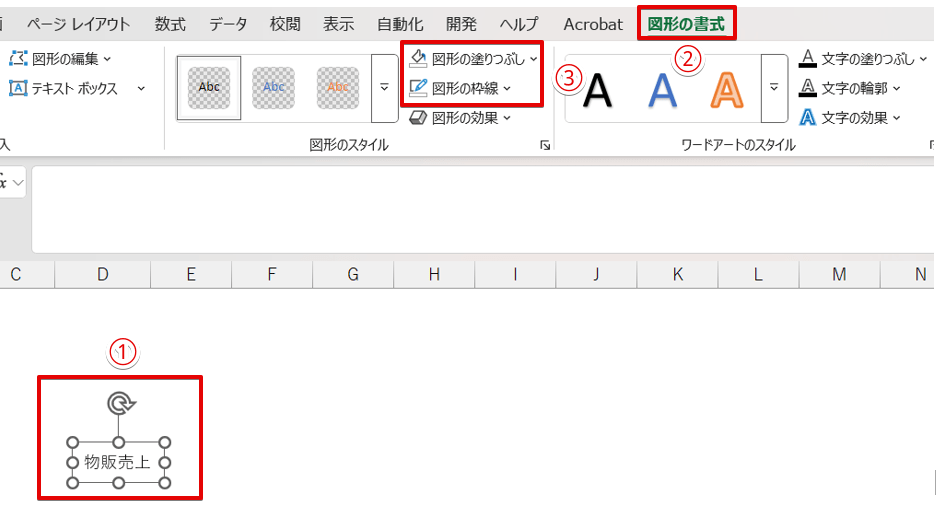Image resolution: width=945 pixels, height=510 pixels.
Task: Click the 図形の効果 icon
Action: tap(418, 118)
